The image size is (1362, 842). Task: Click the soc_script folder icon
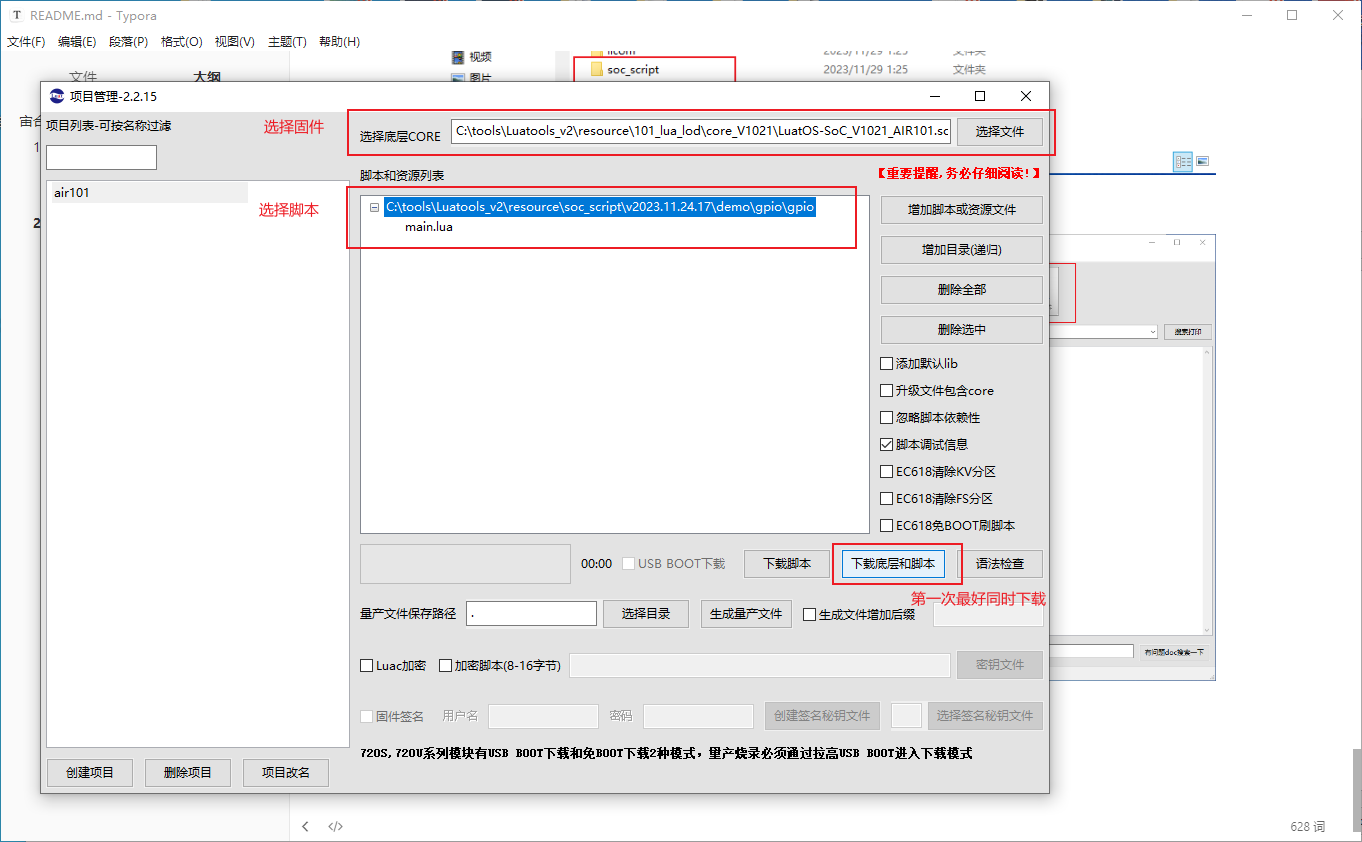(x=597, y=70)
